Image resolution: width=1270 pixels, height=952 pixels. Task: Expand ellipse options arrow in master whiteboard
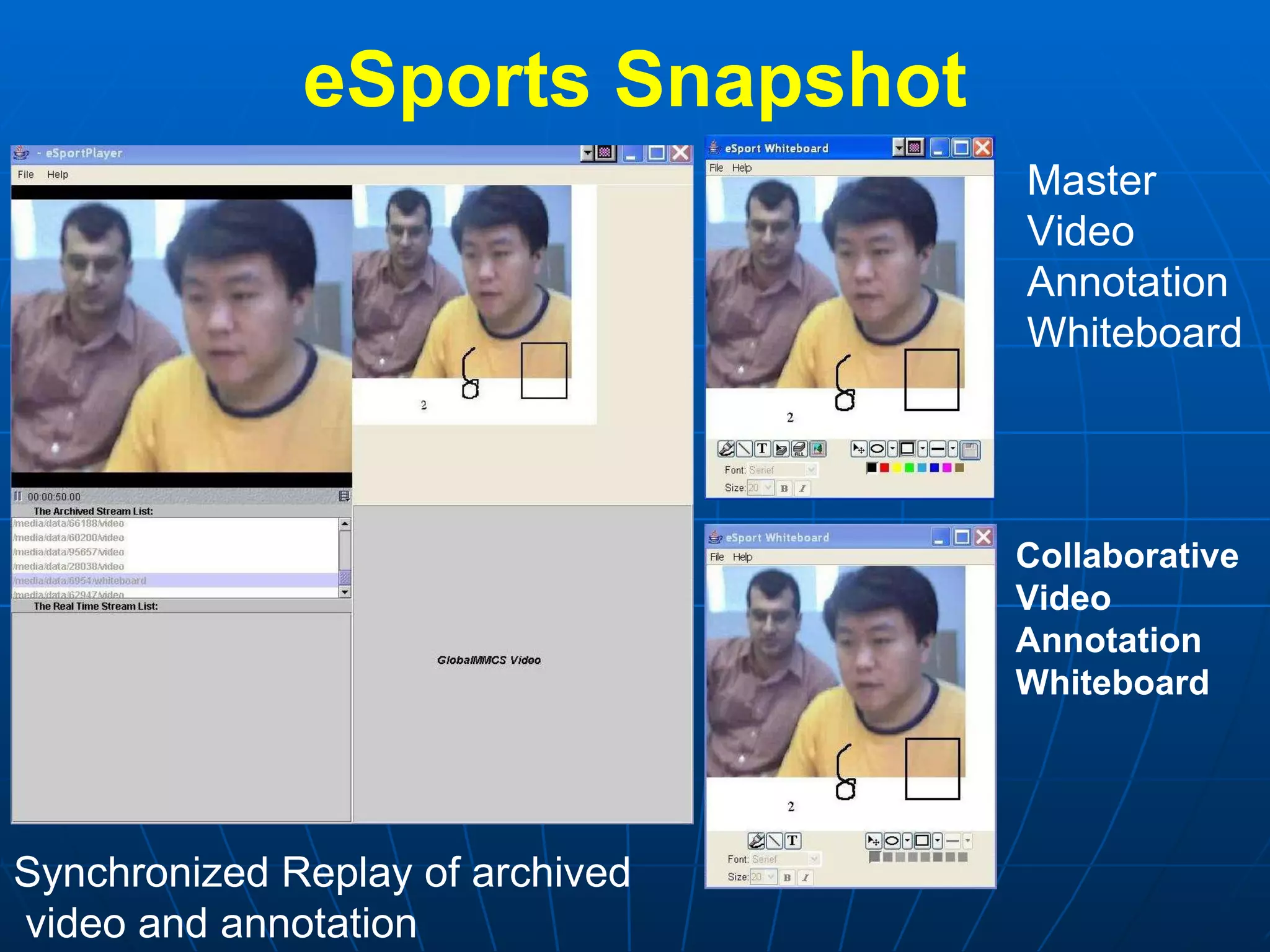point(892,449)
